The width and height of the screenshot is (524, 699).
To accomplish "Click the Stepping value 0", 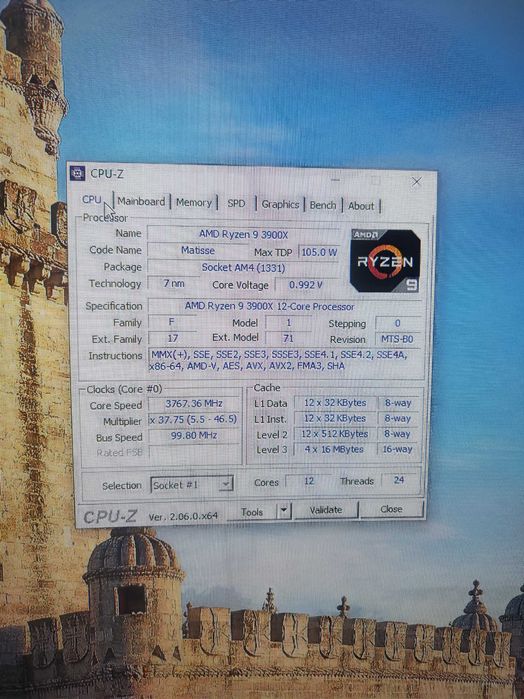I will point(397,323).
